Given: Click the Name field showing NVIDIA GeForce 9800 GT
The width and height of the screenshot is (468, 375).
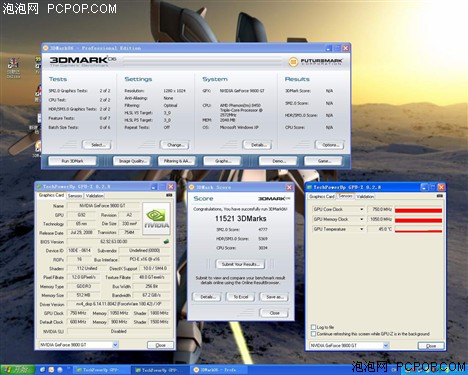Looking at the screenshot, I should [103, 206].
